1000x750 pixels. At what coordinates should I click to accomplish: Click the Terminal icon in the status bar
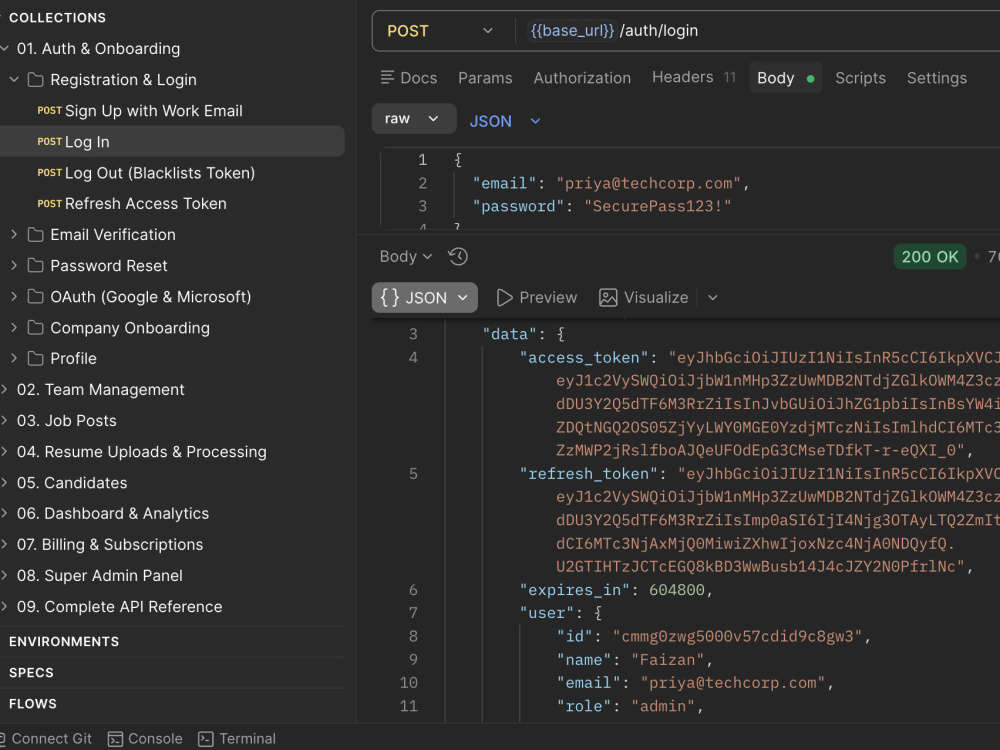click(x=205, y=739)
